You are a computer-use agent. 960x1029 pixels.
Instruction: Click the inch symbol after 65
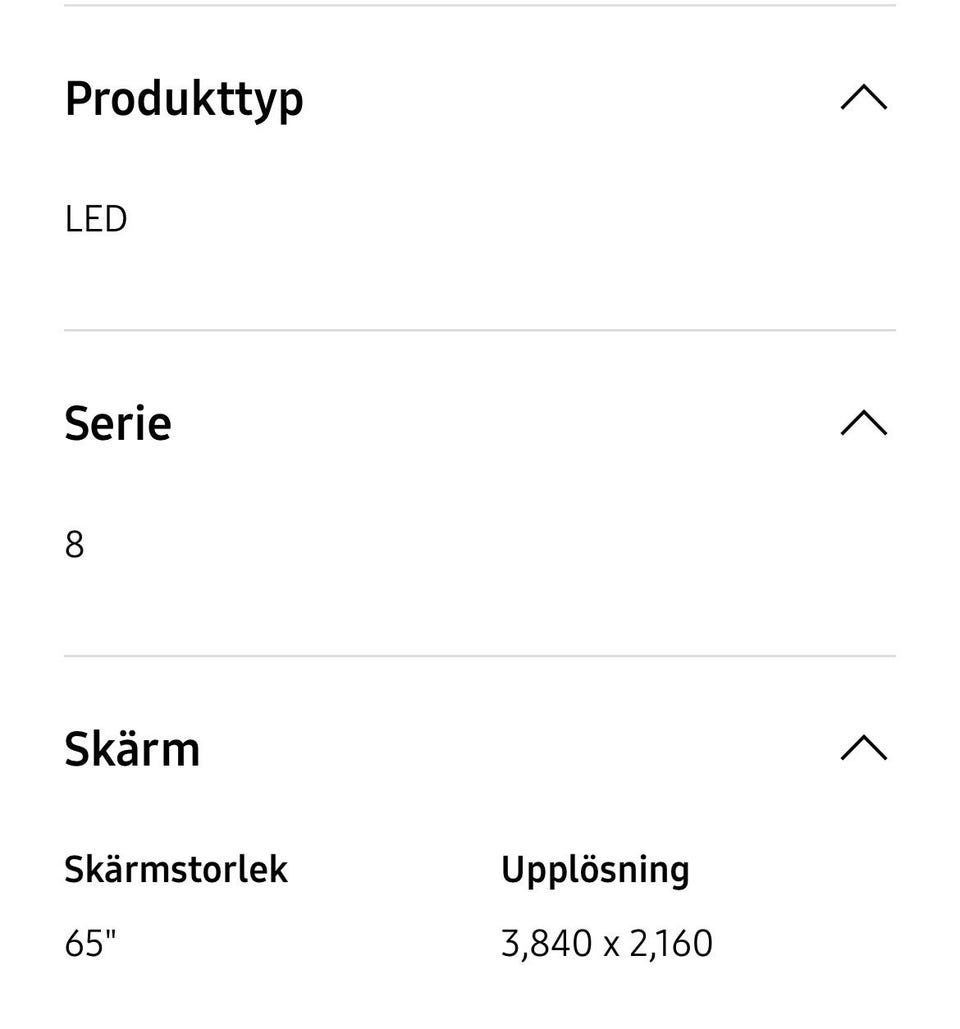pyautogui.click(x=112, y=937)
